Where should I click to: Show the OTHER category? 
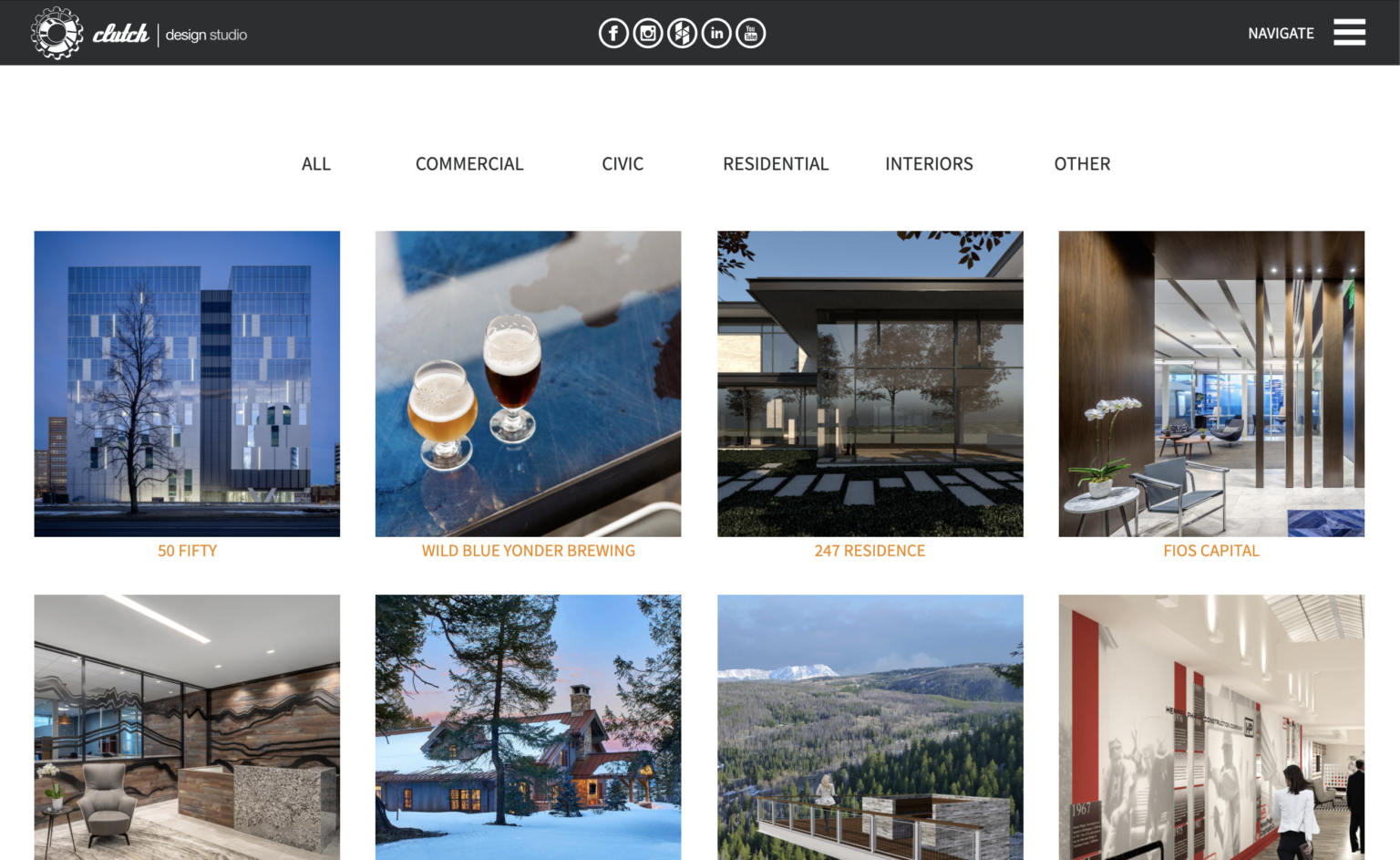pos(1082,164)
